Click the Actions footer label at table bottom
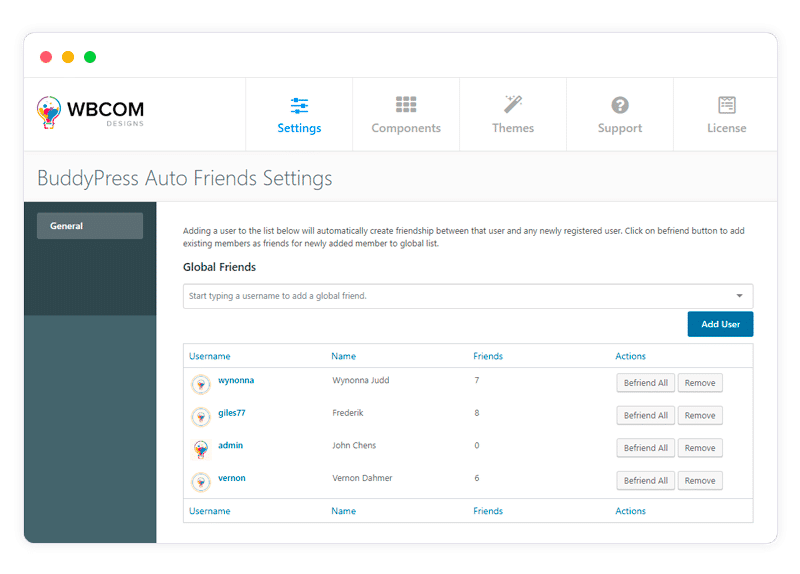Screen dimensions: 800x574 (x=630, y=511)
